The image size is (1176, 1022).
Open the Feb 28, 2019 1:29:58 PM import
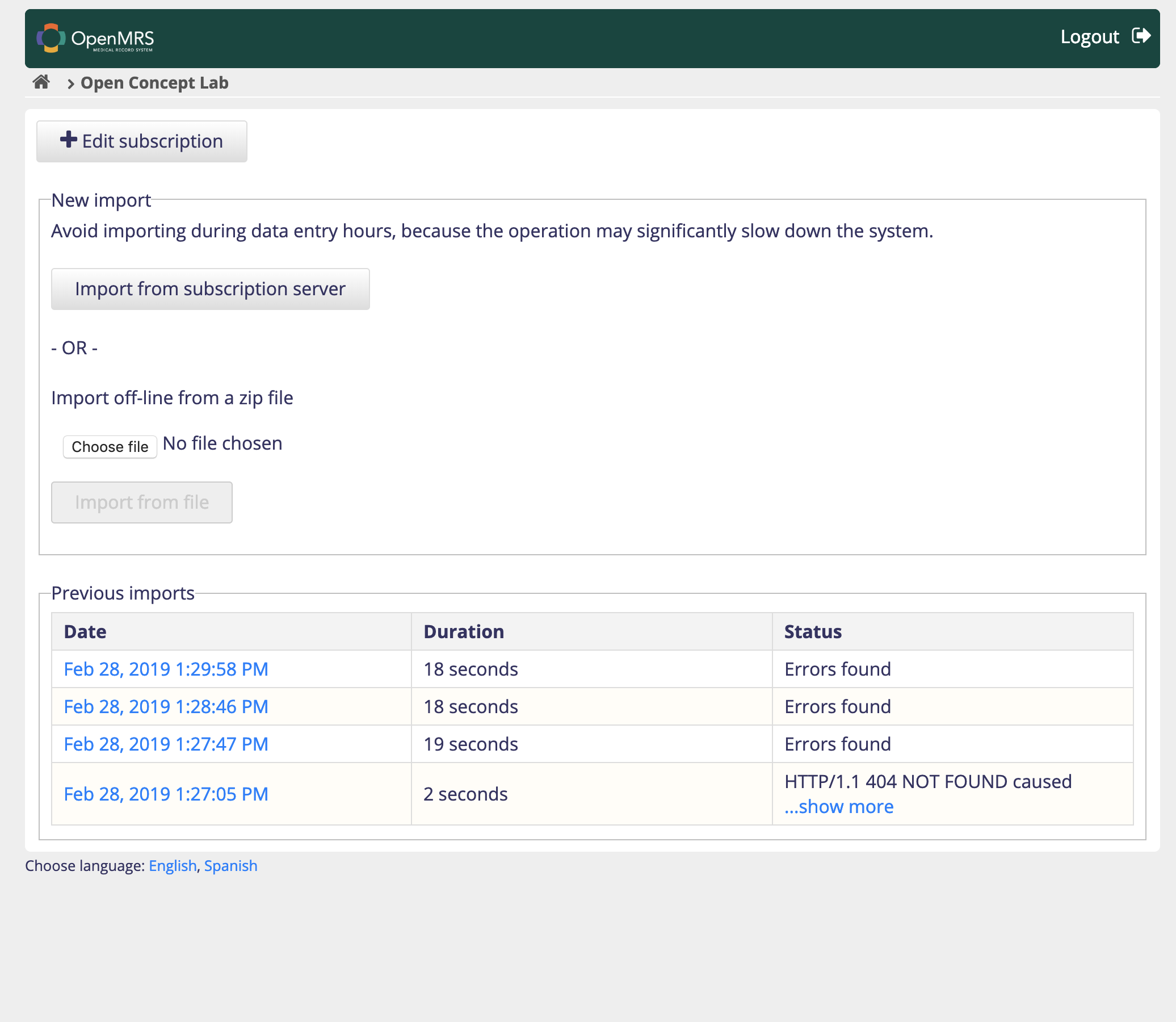[x=165, y=668]
